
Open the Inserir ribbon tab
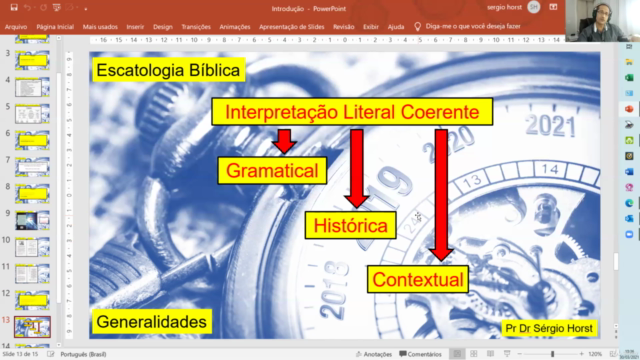click(135, 27)
